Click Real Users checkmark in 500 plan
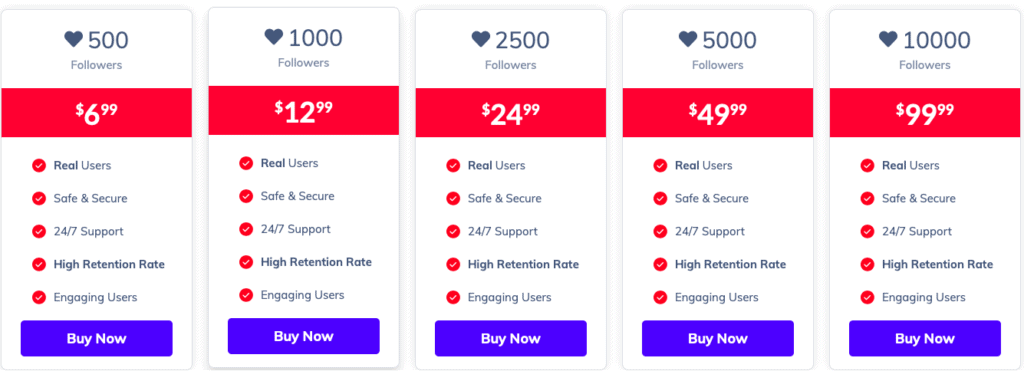The image size is (1024, 371). (39, 165)
